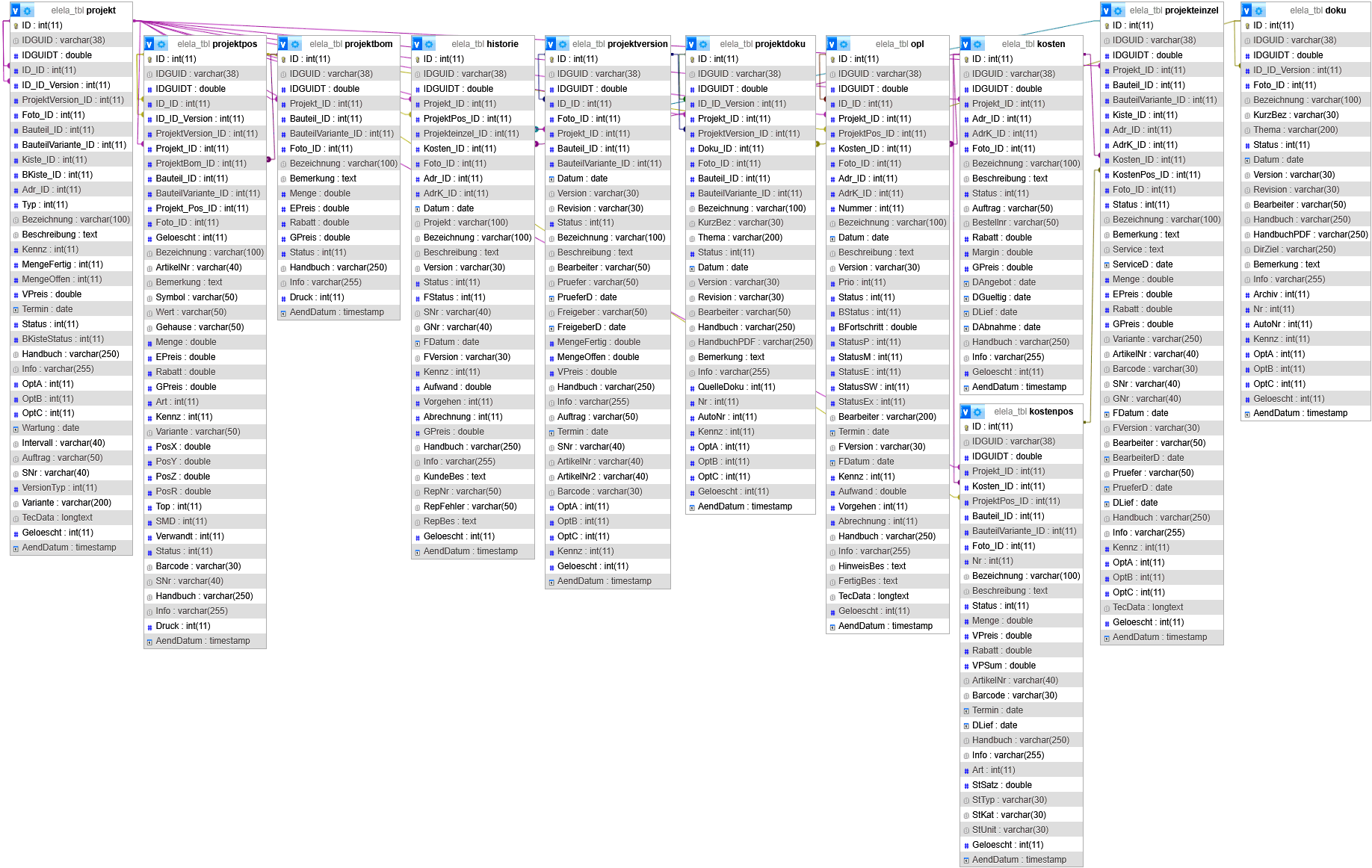Open gear options for projektversion table
Image resolution: width=1372 pixels, height=868 pixels.
pos(563,44)
